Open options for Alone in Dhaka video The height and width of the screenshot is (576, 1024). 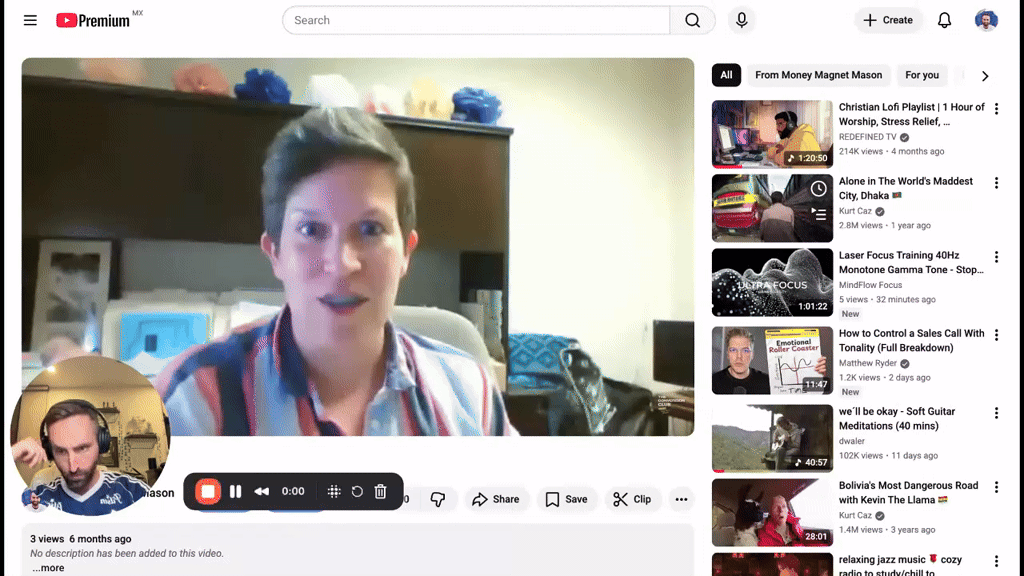click(x=996, y=183)
